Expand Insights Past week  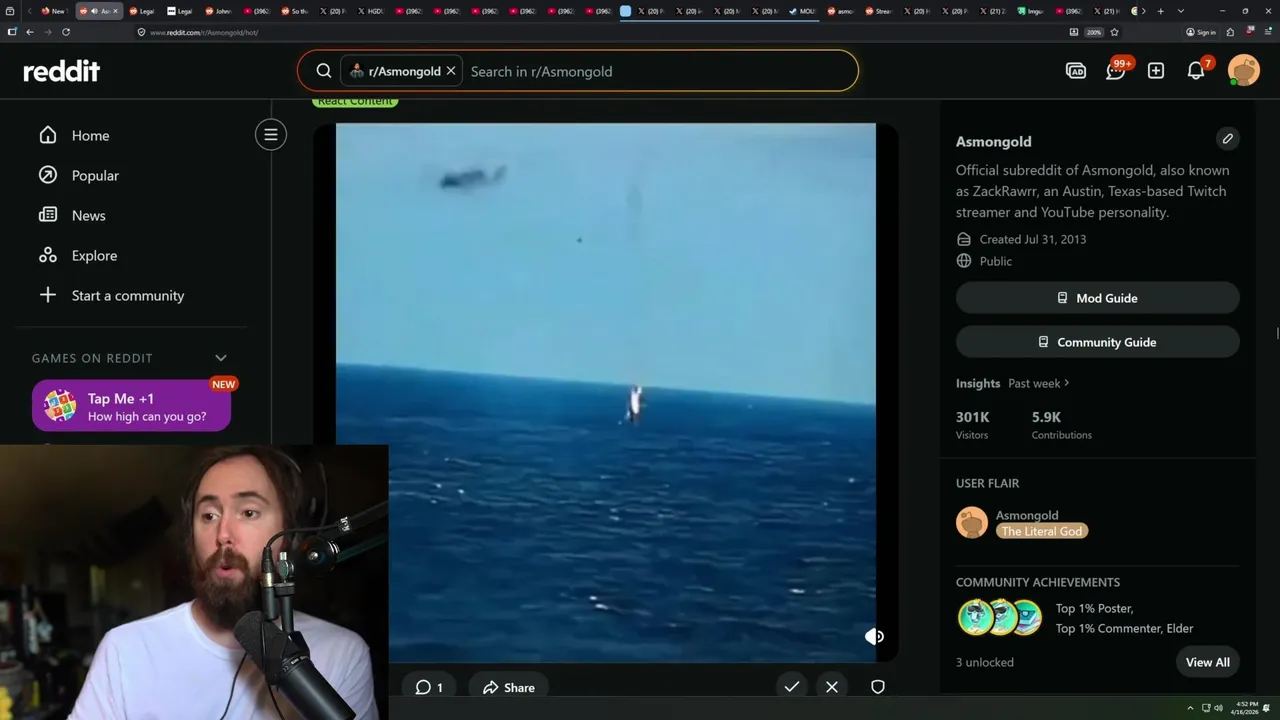click(1038, 383)
